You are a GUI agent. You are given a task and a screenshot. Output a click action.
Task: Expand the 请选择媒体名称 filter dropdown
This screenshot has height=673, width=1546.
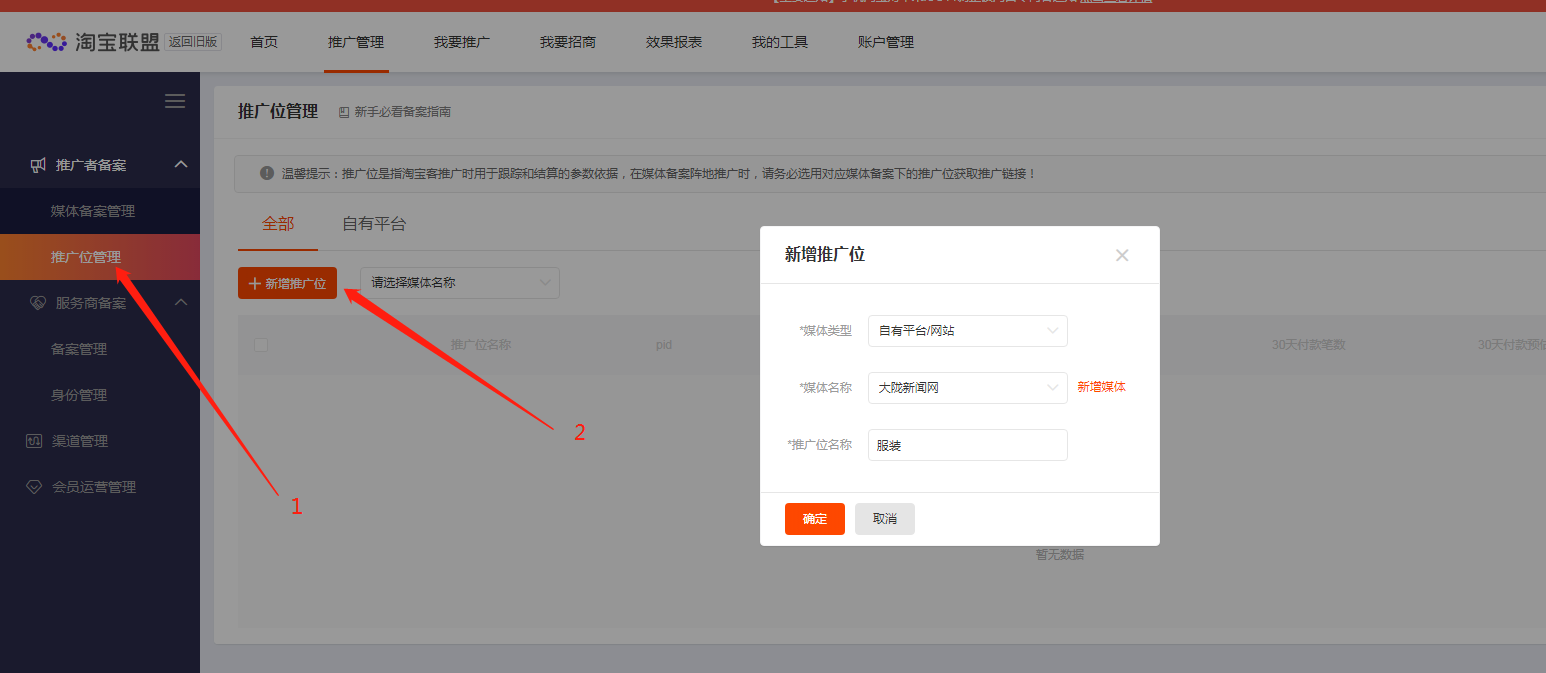tap(459, 283)
